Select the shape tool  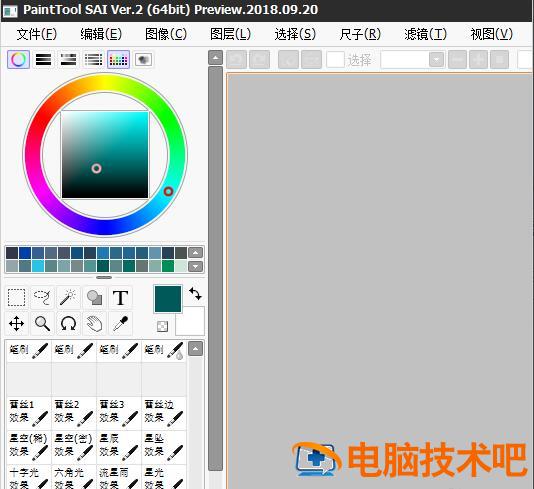pyautogui.click(x=94, y=298)
